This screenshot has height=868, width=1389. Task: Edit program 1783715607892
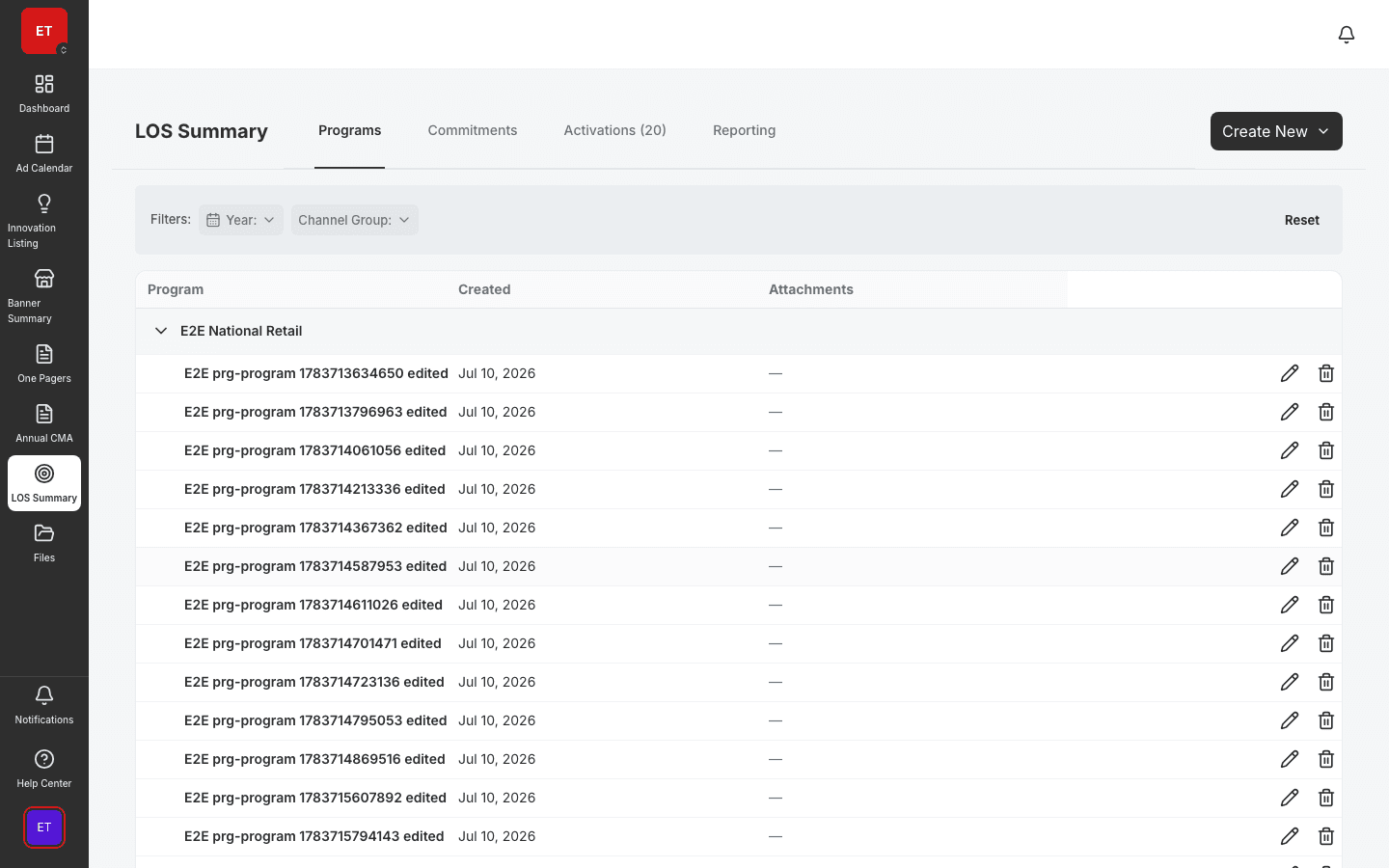pyautogui.click(x=1290, y=798)
